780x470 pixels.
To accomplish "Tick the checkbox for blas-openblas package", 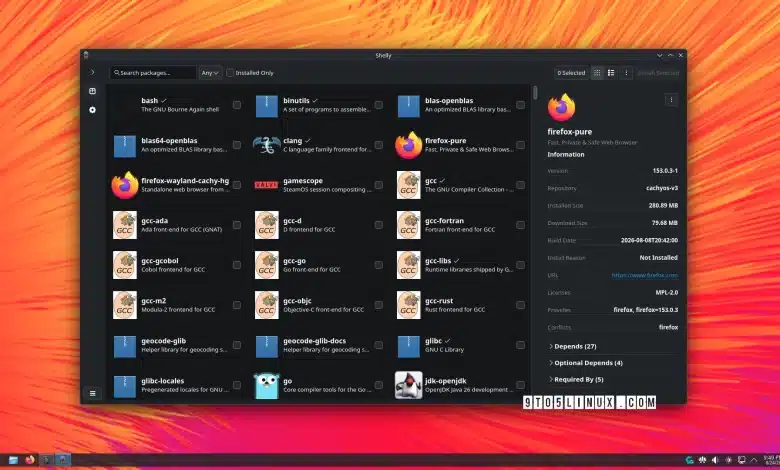I will tap(520, 105).
